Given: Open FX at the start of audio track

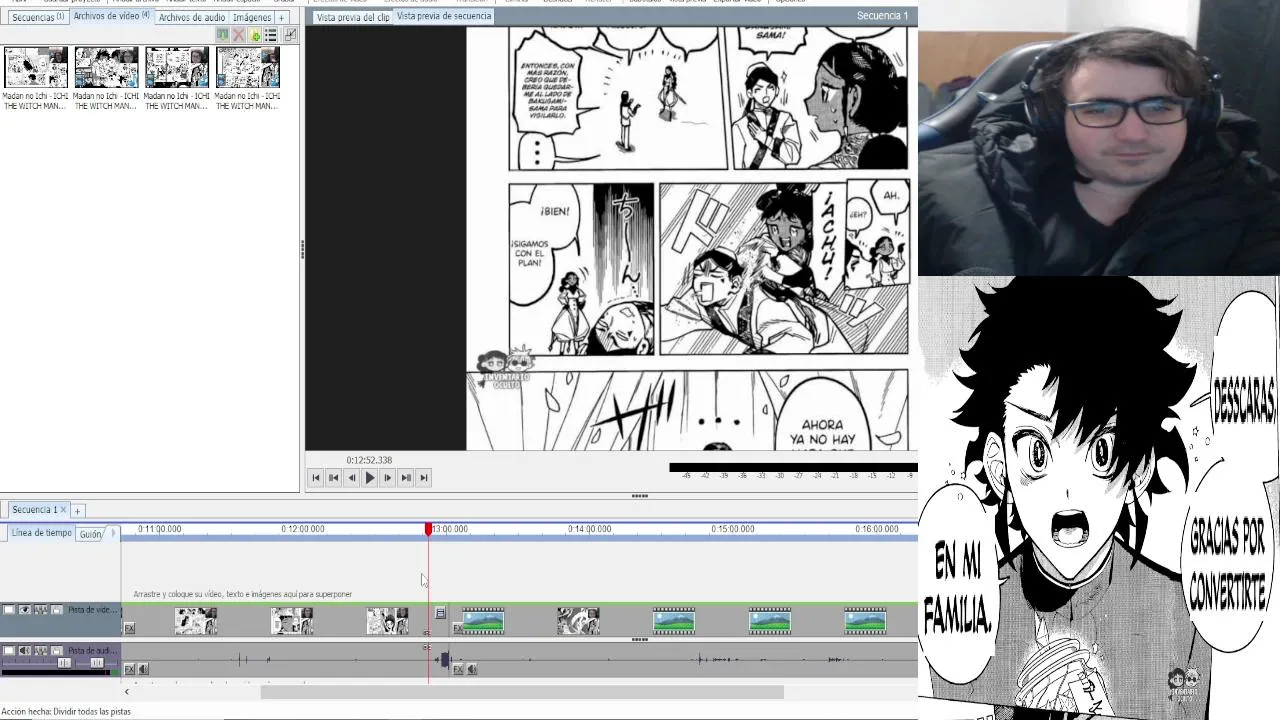Looking at the screenshot, I should click(x=129, y=669).
